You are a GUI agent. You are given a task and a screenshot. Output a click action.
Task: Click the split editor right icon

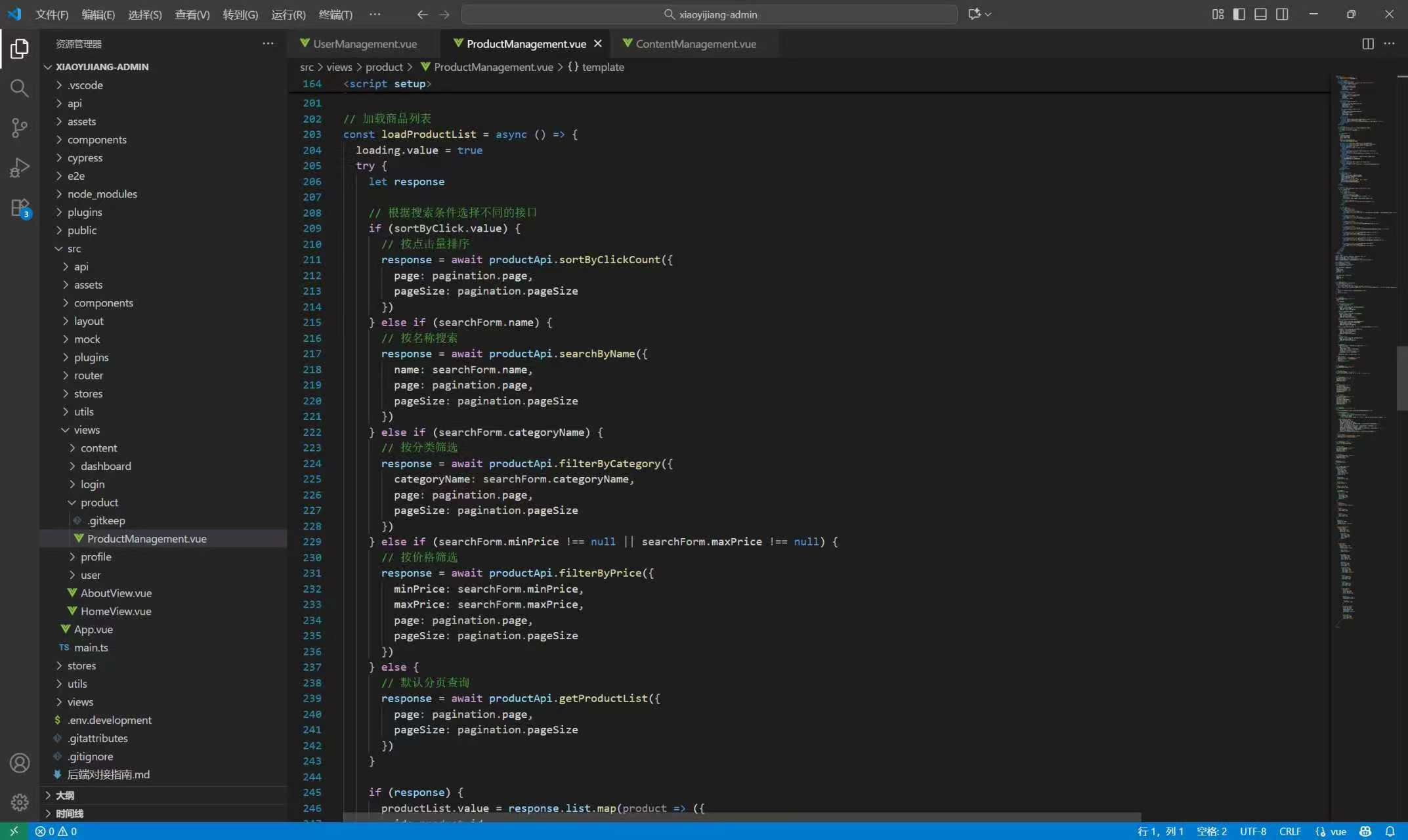[x=1368, y=44]
